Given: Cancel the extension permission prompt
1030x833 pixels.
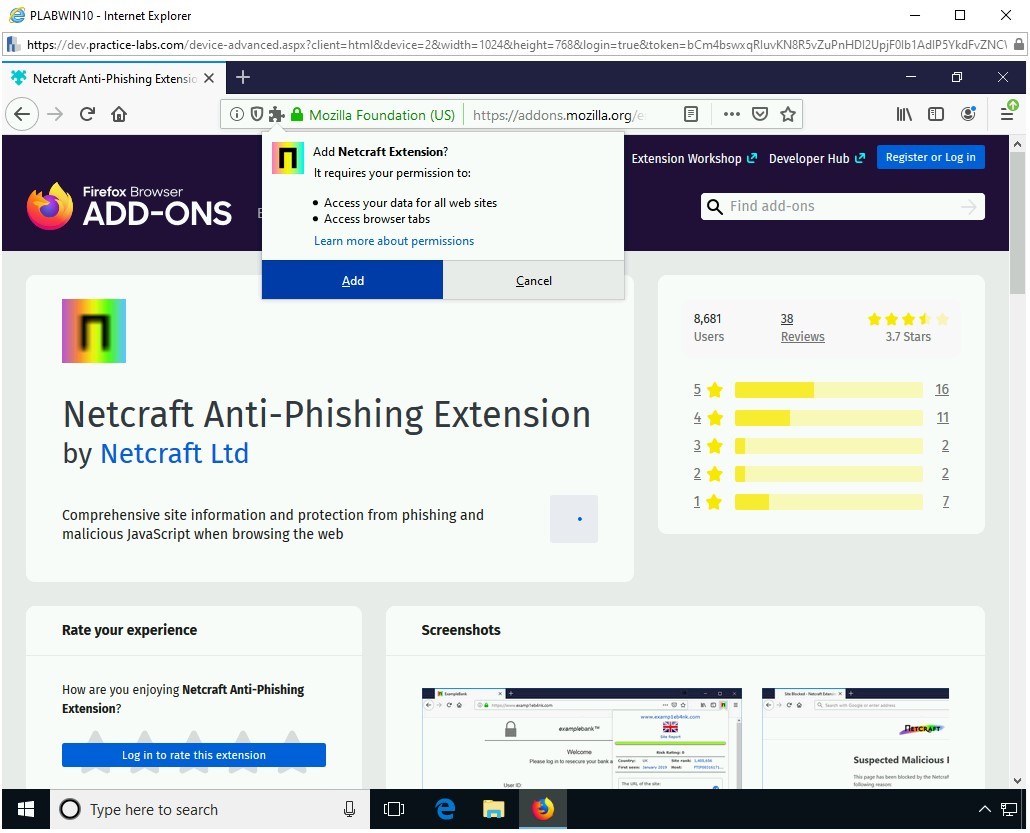Looking at the screenshot, I should 533,281.
